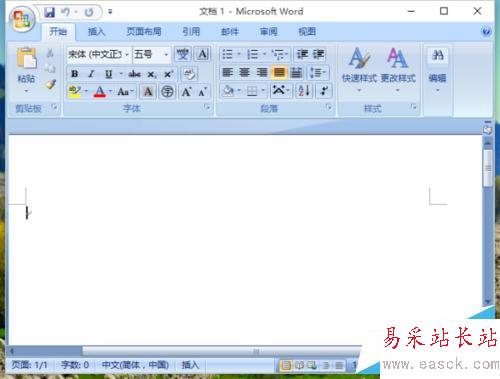
Task: Toggle strikethrough abc formatting
Action: pyautogui.click(x=135, y=74)
